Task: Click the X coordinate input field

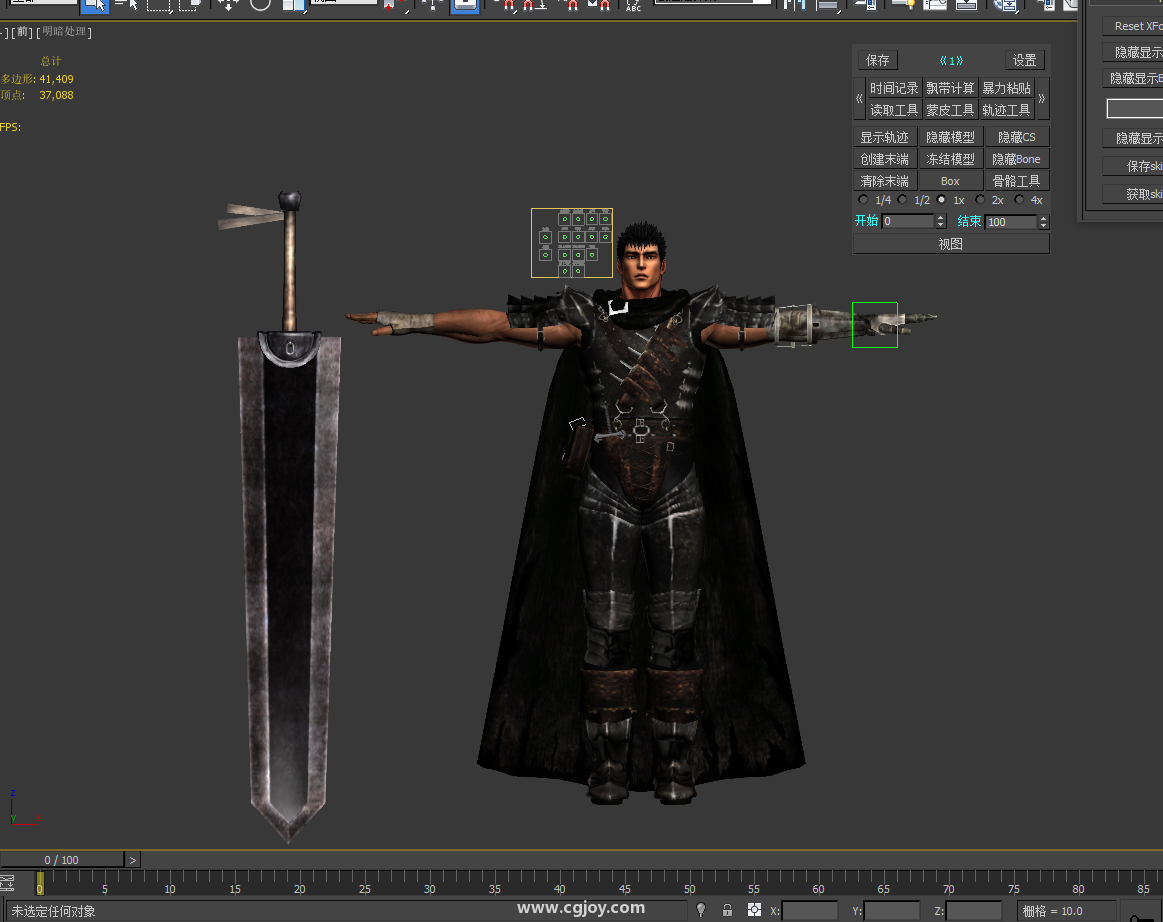Action: pyautogui.click(x=809, y=911)
